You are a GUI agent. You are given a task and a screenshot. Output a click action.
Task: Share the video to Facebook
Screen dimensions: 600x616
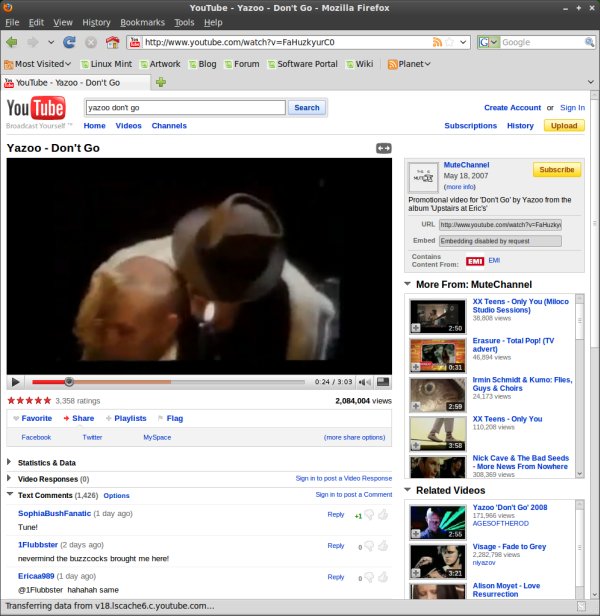click(x=36, y=437)
